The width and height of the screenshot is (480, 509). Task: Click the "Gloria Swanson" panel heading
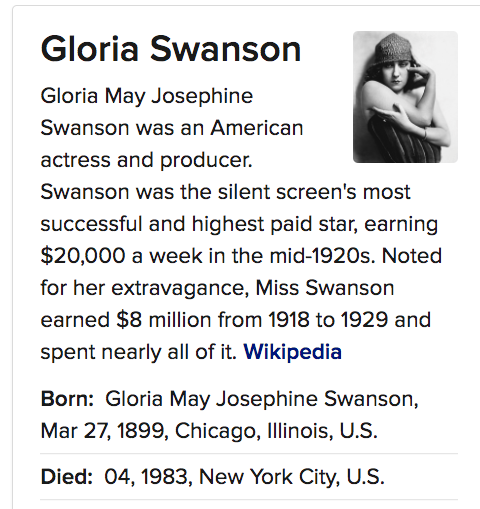pyautogui.click(x=171, y=49)
